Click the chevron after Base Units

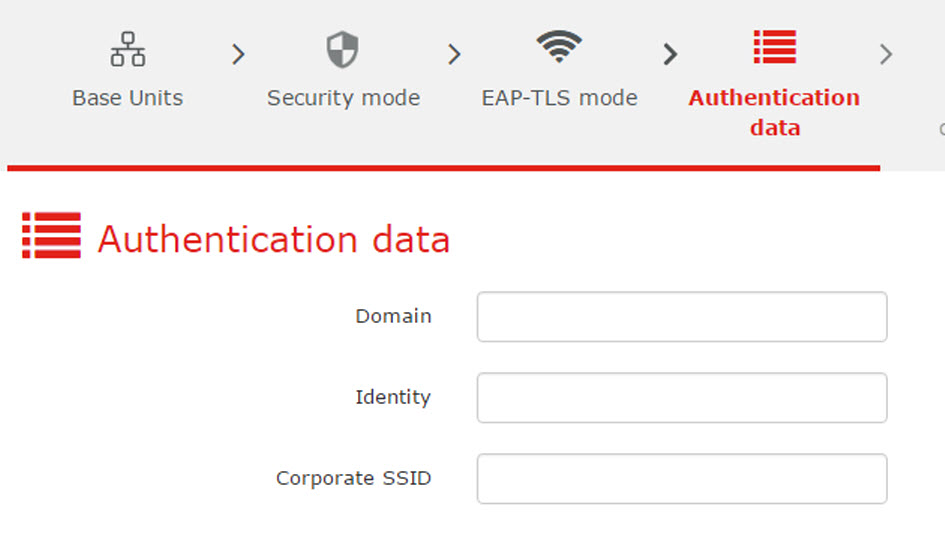pos(239,54)
